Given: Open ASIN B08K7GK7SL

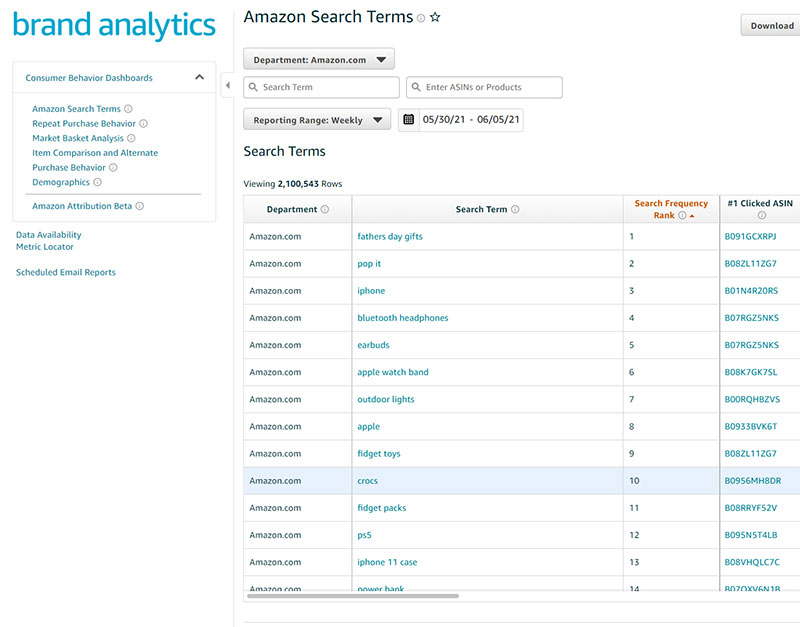Looking at the screenshot, I should [x=751, y=372].
